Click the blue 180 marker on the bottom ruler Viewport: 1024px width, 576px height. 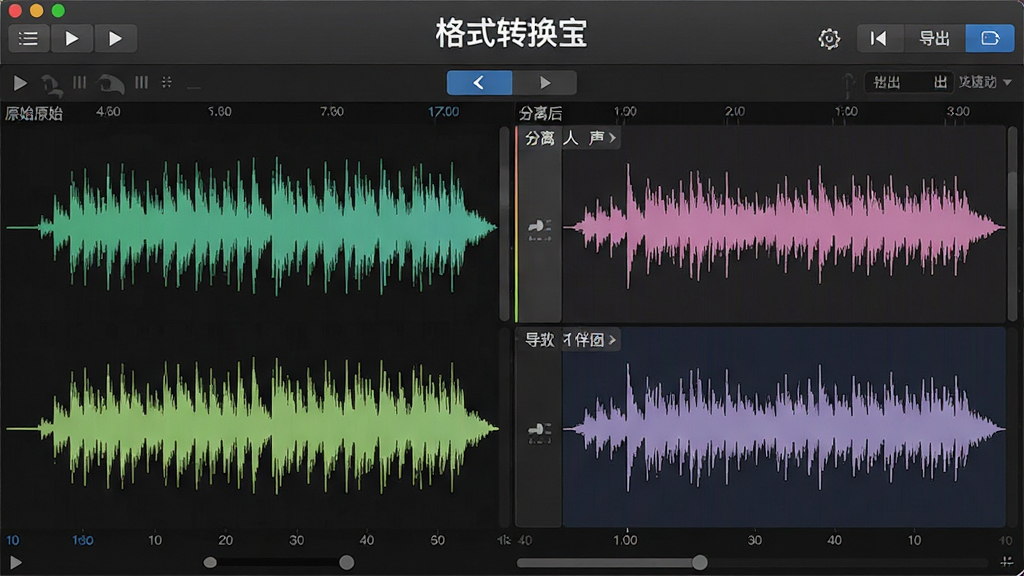(x=83, y=540)
